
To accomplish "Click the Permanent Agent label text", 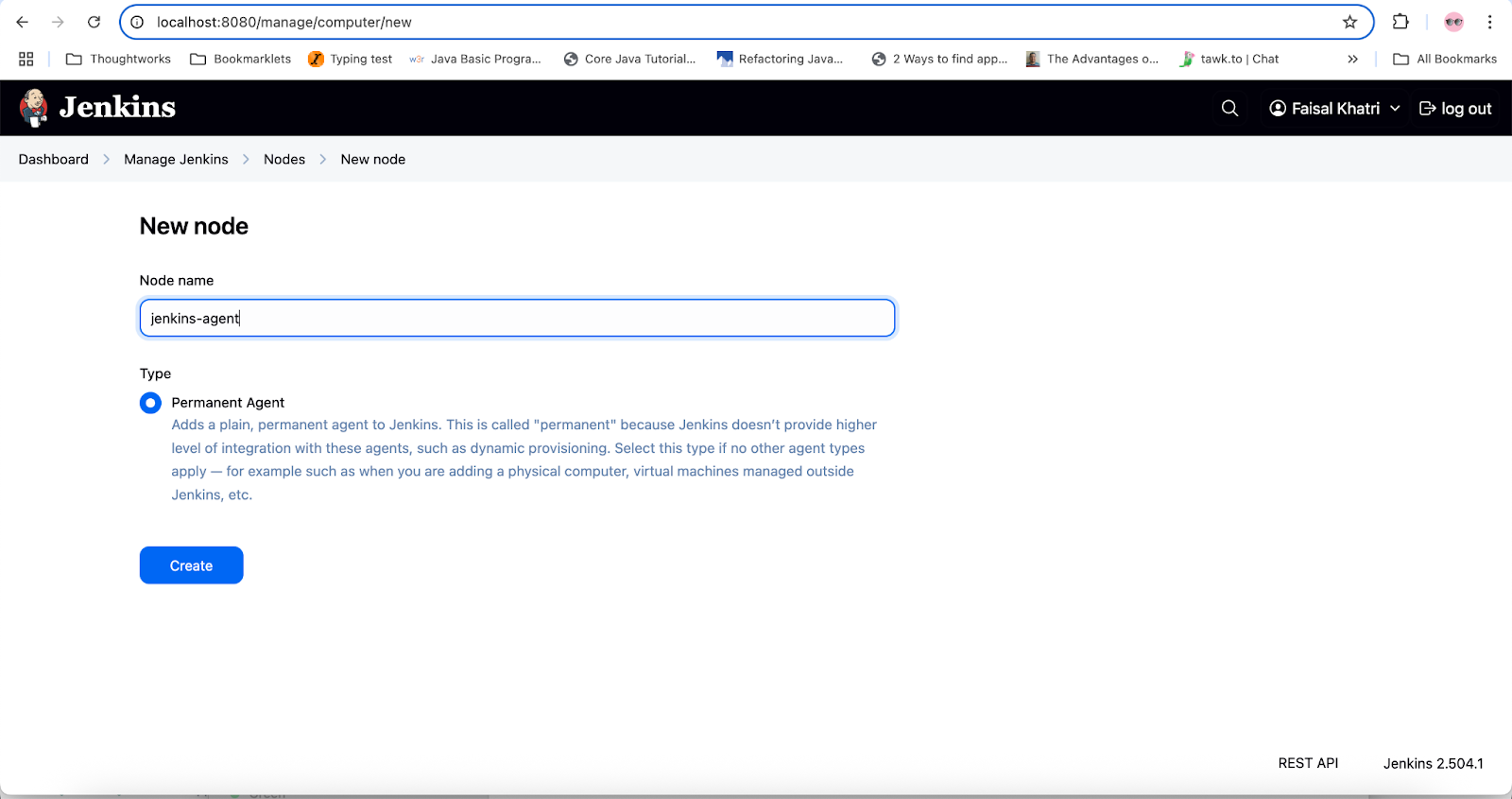I will [x=228, y=403].
